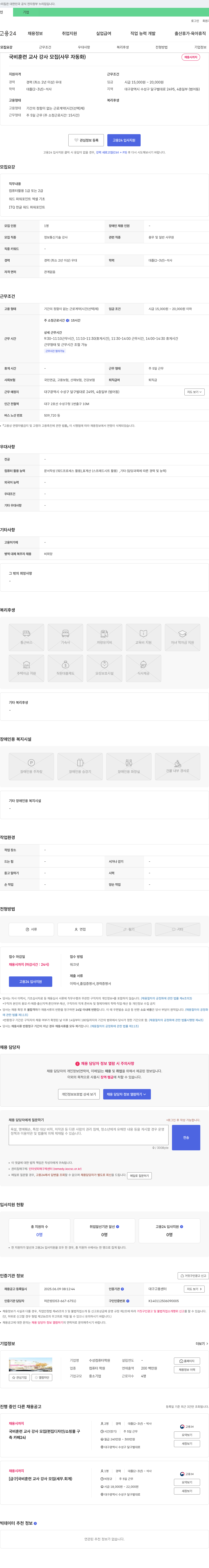Image resolution: width=209 pixels, height=1568 pixels.
Task: Click info icon beside 구인인증번호
Action: pyautogui.click(x=128, y=1301)
